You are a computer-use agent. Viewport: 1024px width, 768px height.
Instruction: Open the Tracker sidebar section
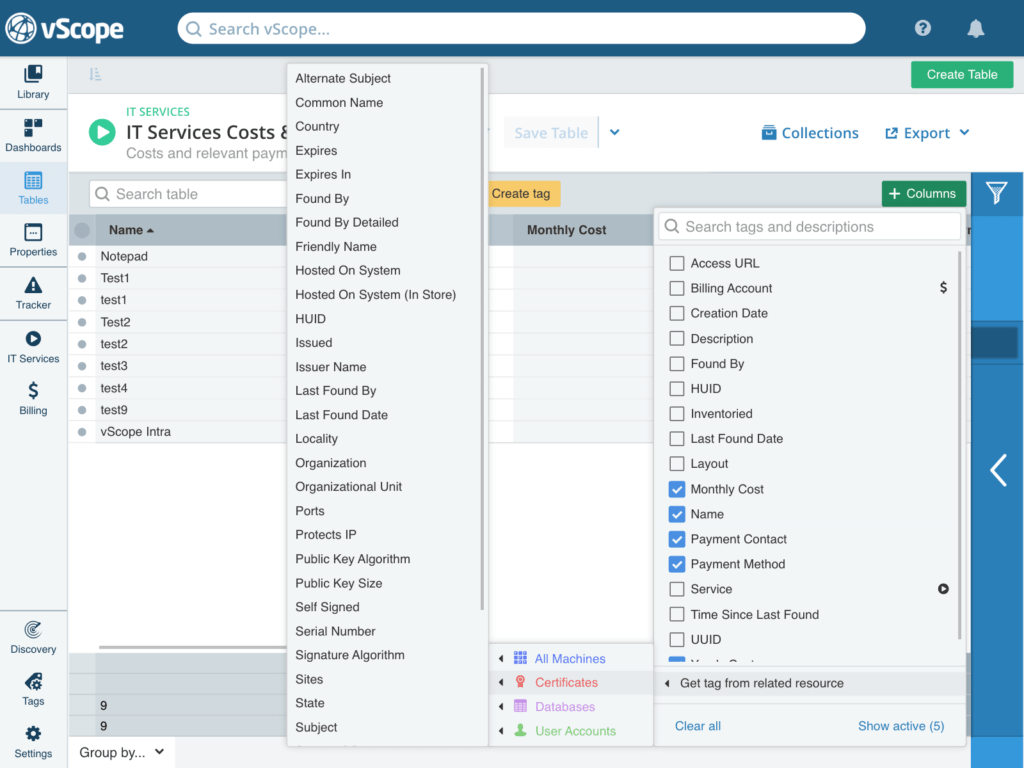tap(33, 293)
